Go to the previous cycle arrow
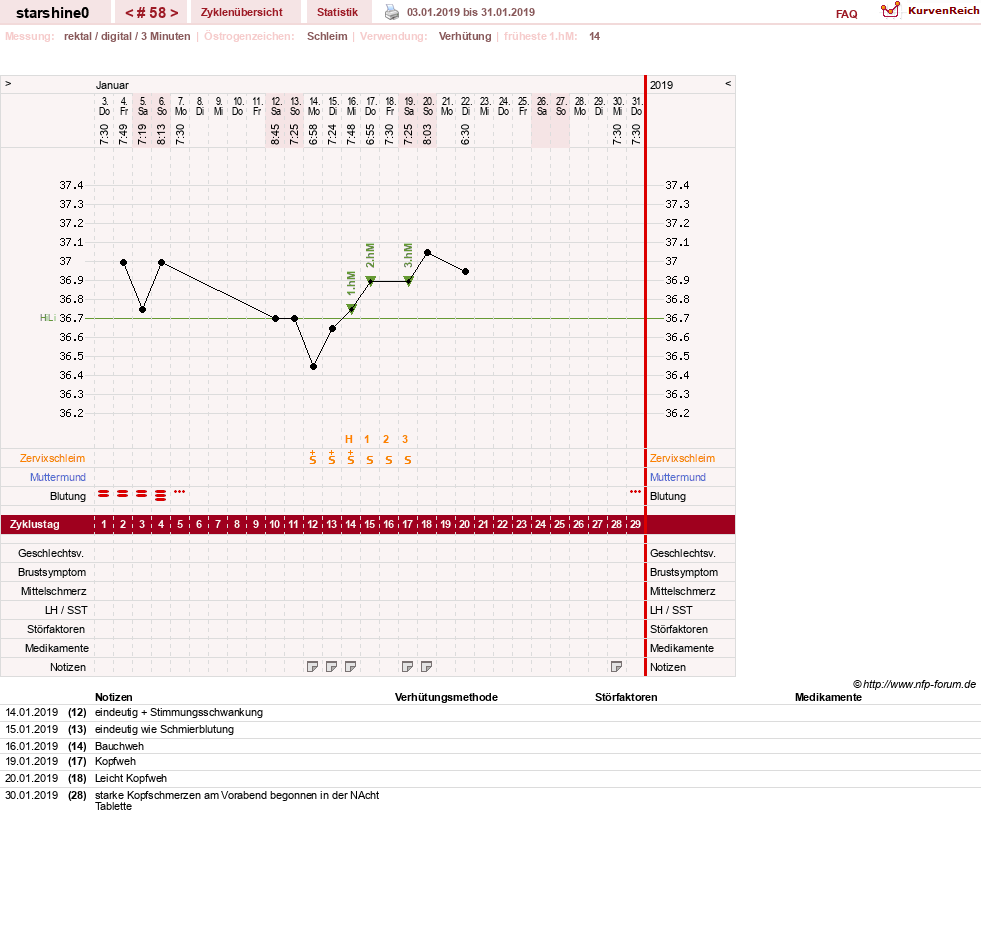Image resolution: width=981 pixels, height=930 pixels. 130,13
